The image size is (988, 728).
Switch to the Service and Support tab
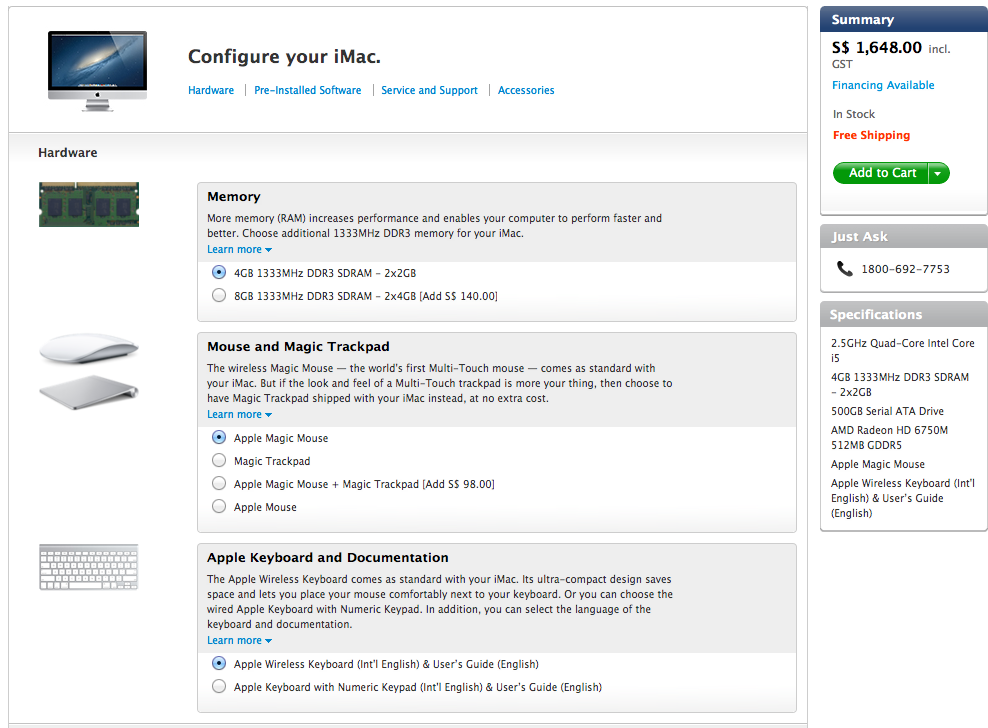pyautogui.click(x=429, y=90)
